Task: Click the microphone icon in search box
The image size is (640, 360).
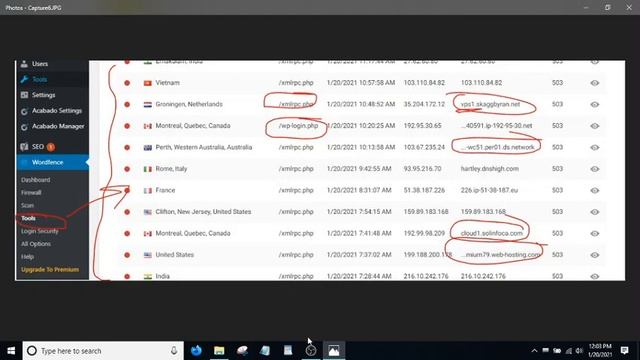Action: [174, 351]
